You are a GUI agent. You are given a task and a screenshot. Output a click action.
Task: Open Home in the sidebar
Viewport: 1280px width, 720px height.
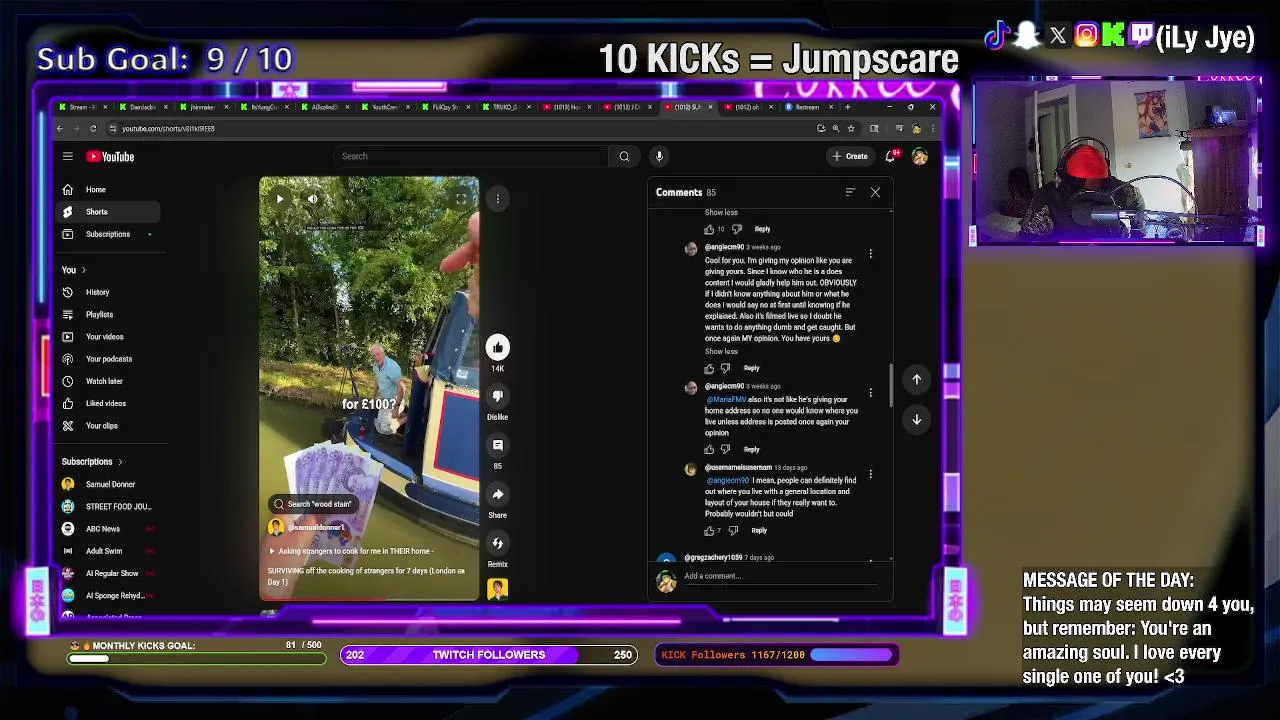(x=107, y=189)
